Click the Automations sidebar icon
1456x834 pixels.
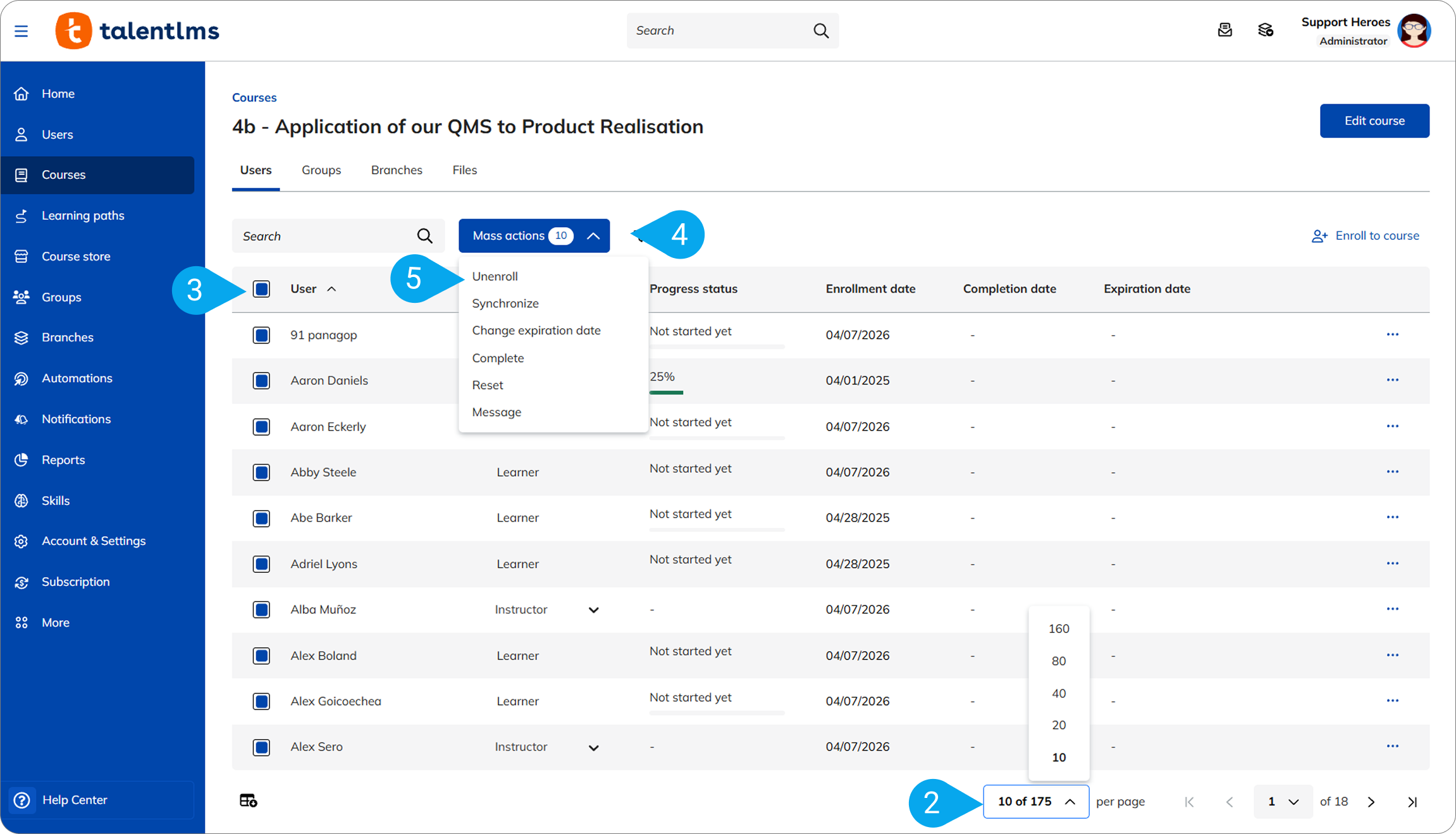coord(22,378)
